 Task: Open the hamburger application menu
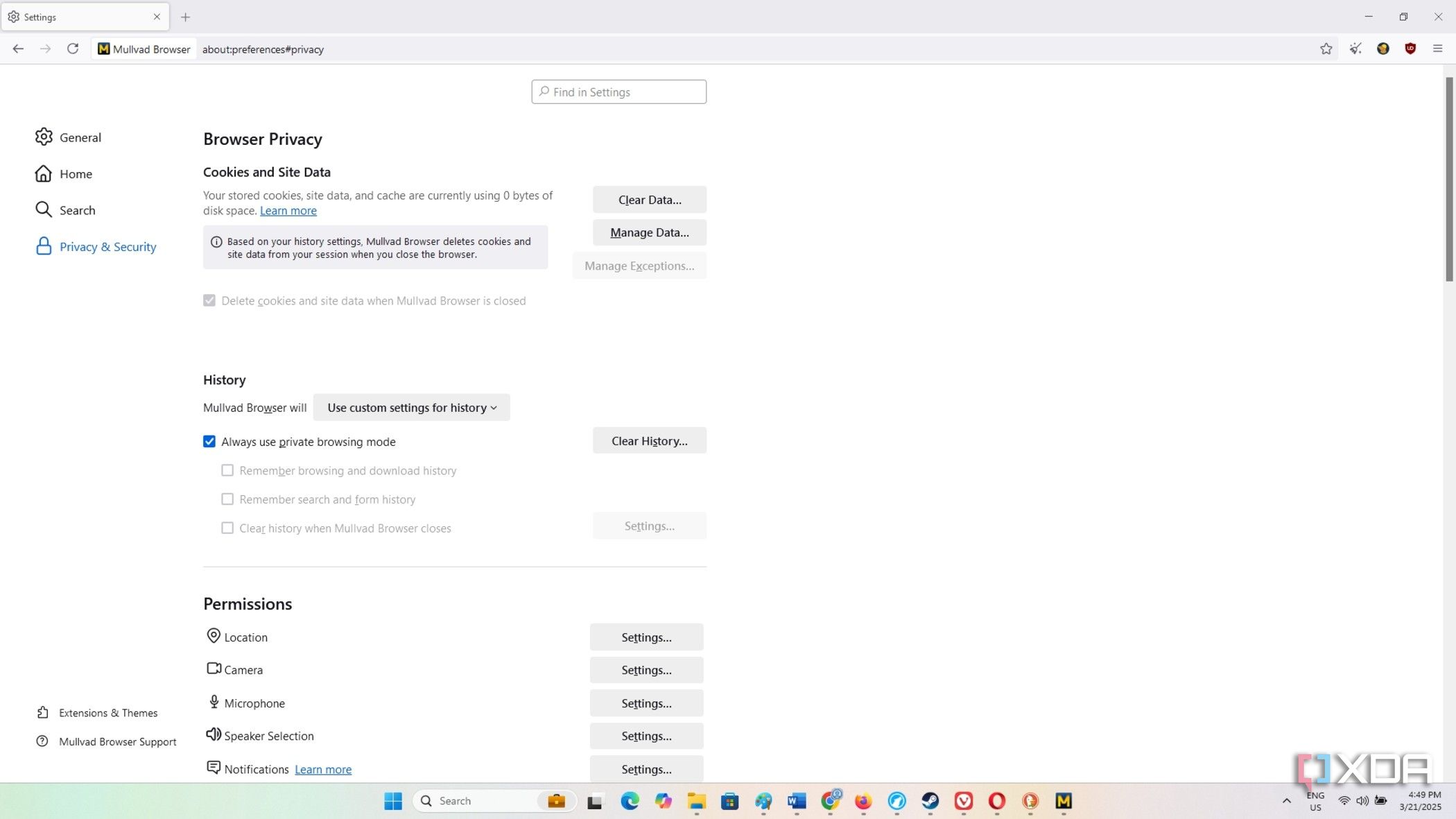[1437, 49]
